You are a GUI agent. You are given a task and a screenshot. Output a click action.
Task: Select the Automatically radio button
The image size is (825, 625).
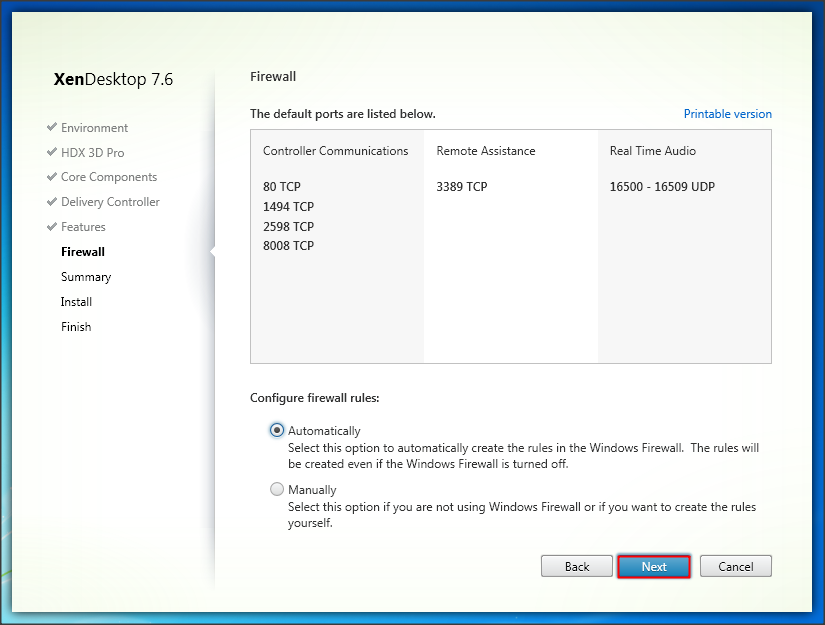(x=277, y=430)
